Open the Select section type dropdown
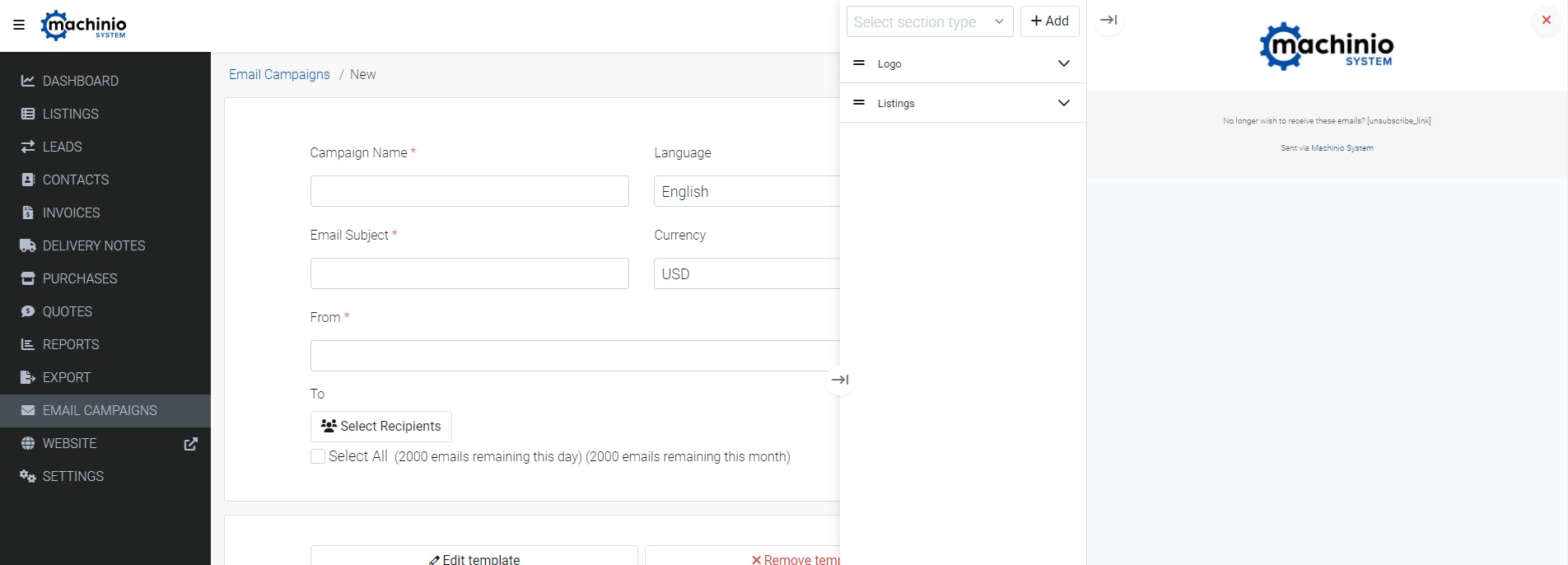This screenshot has width=1568, height=565. point(930,21)
